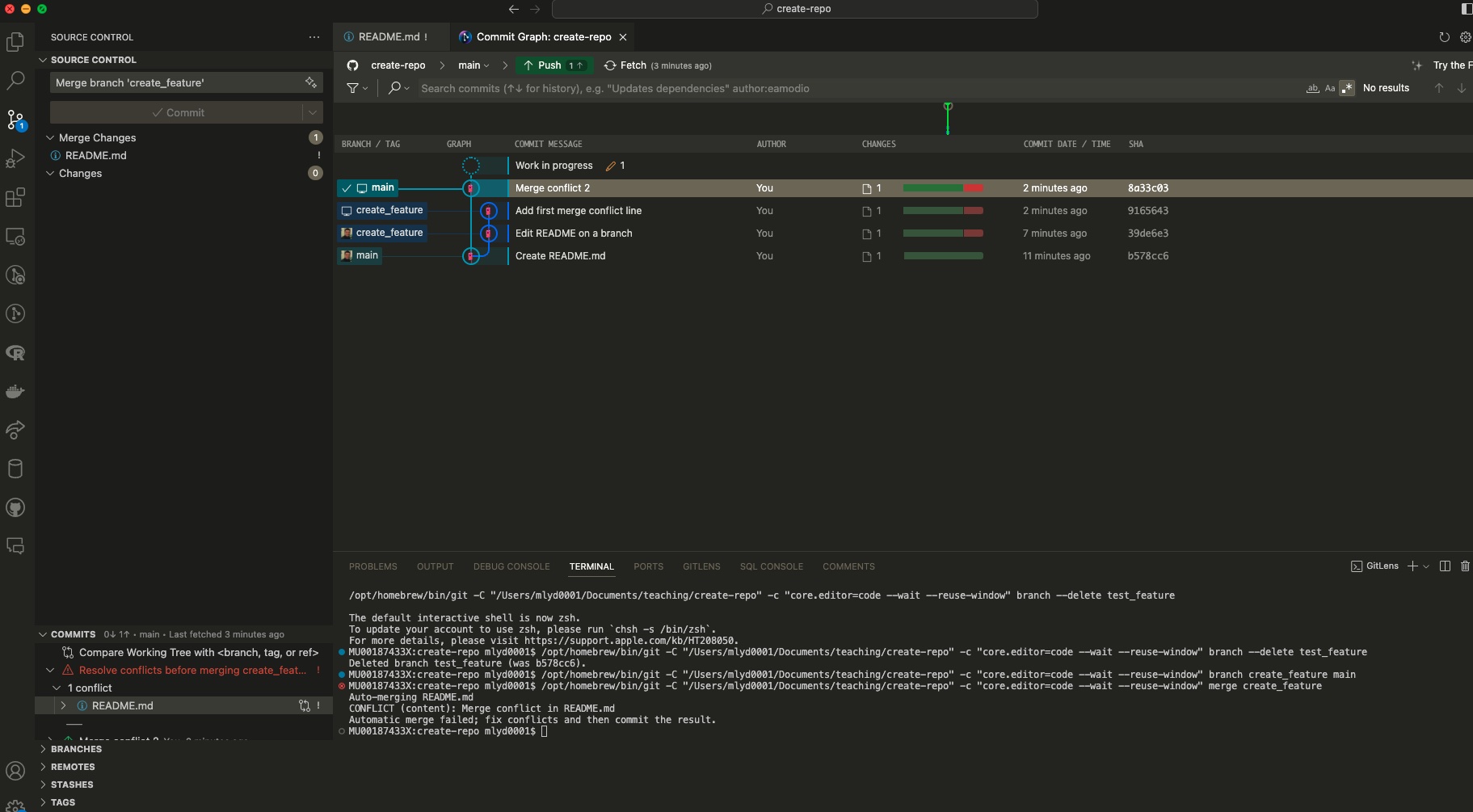Toggle match case in commit search
This screenshot has height=812, width=1473.
tap(1330, 88)
